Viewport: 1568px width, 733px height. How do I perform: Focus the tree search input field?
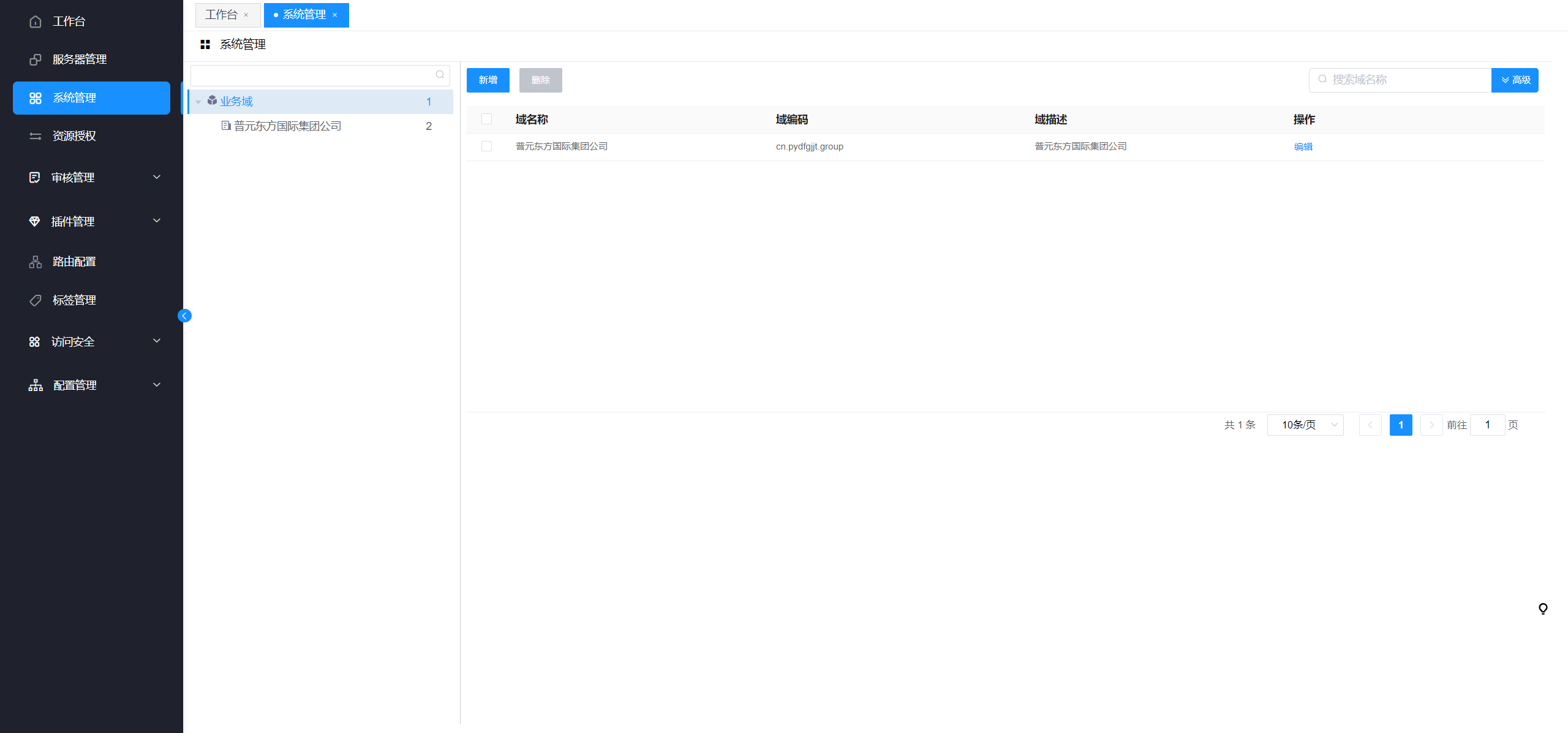tap(320, 75)
